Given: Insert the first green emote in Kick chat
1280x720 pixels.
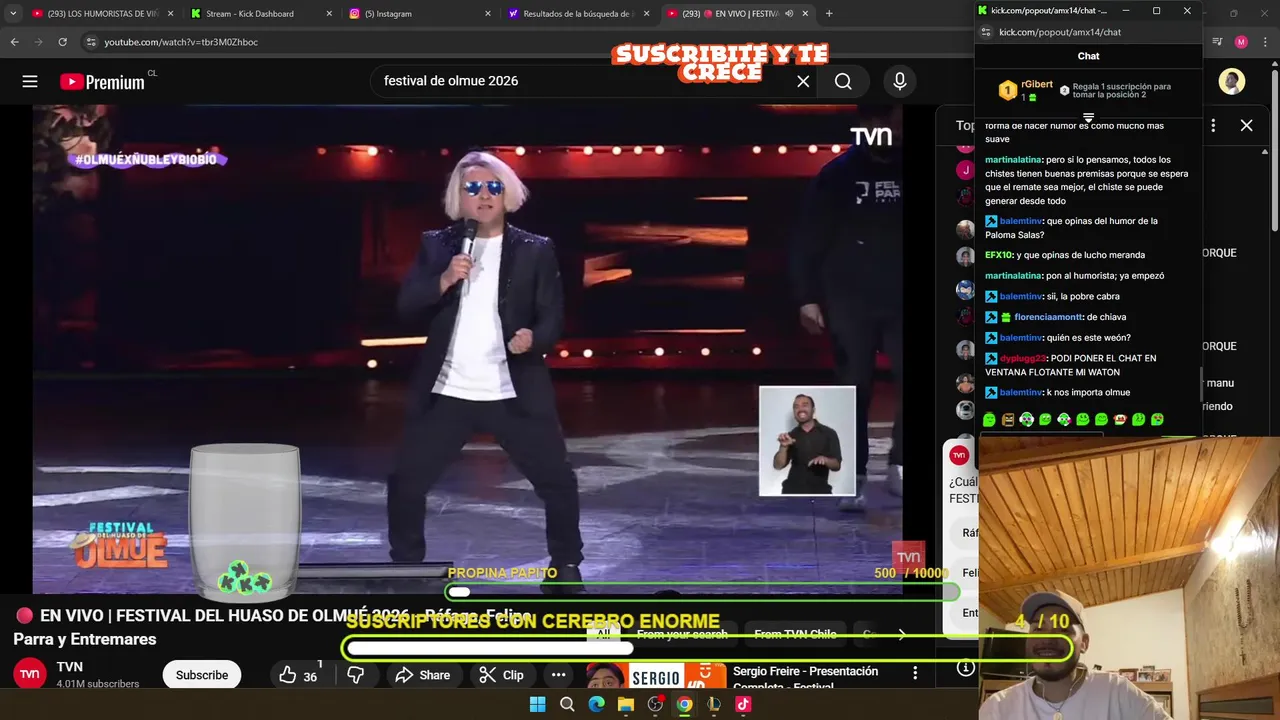Looking at the screenshot, I should [989, 420].
